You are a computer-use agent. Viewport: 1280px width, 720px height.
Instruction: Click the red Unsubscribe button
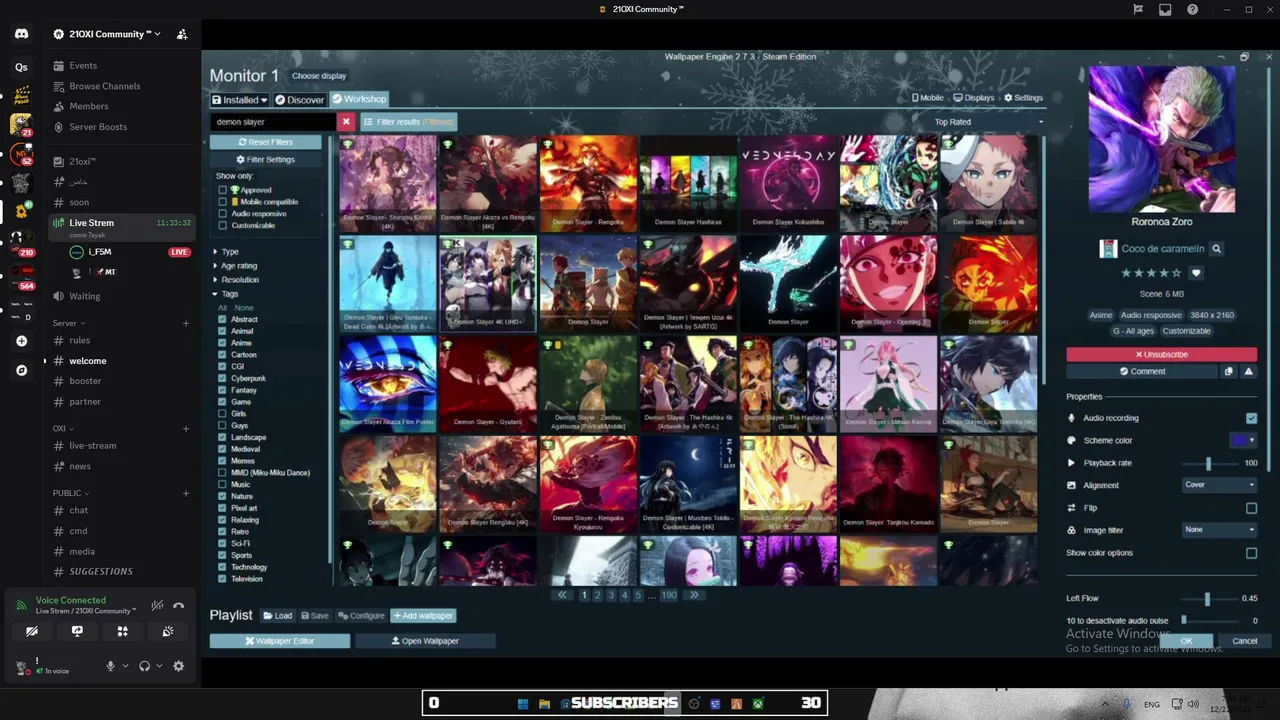tap(1161, 354)
